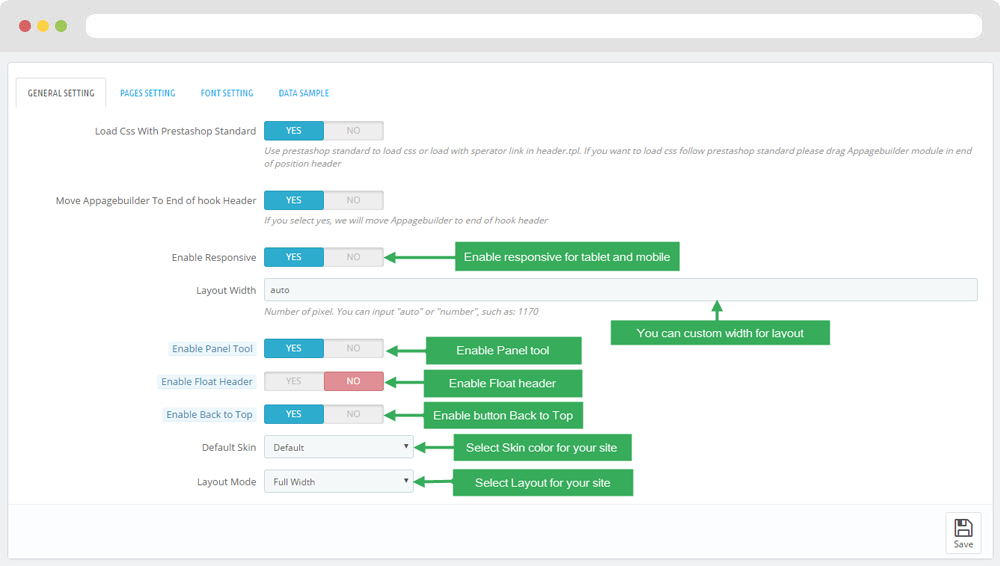Click the Save floppy disk icon
The image size is (1000, 566).
963,528
